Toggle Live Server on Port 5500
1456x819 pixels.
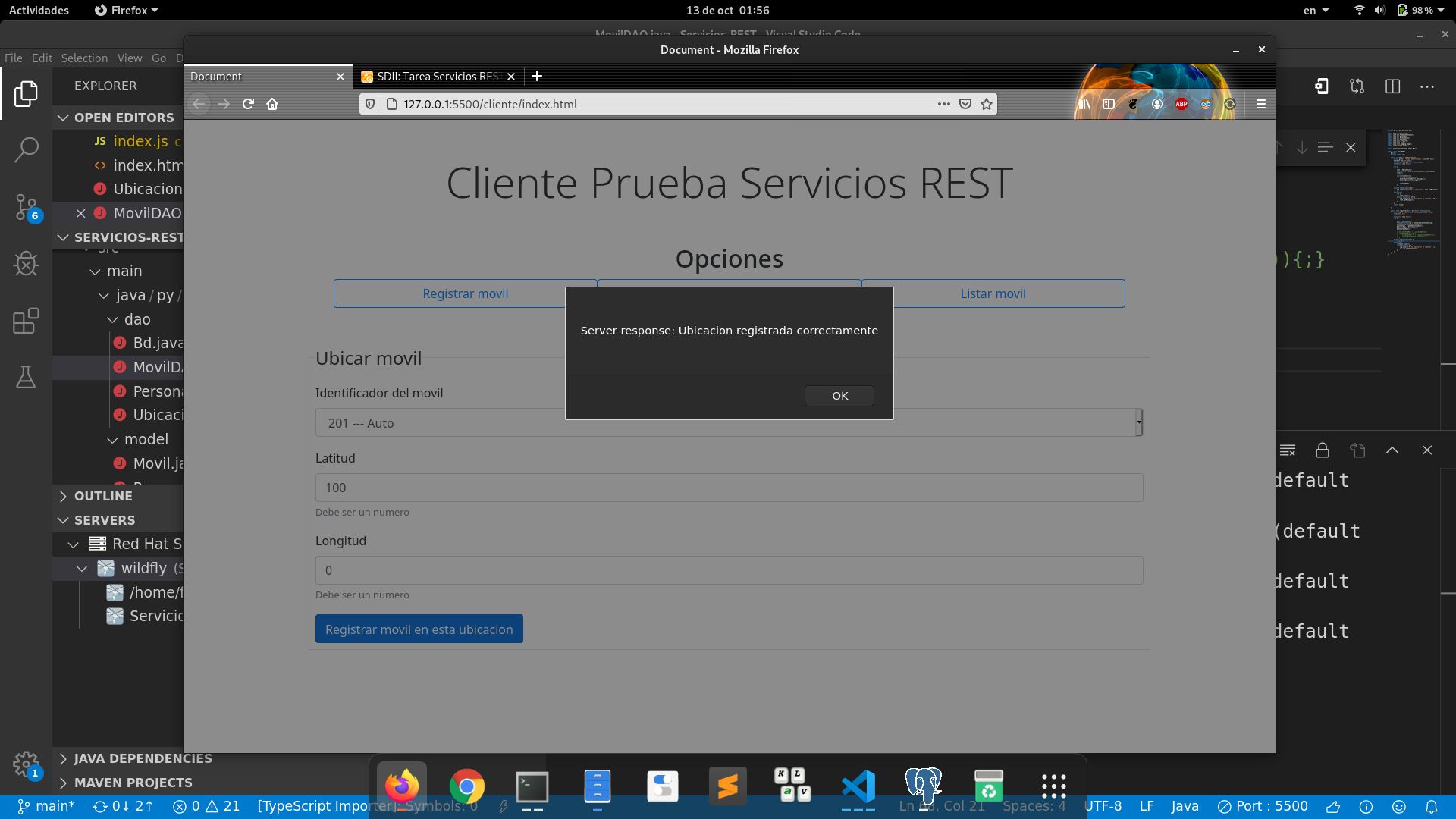(x=1263, y=806)
